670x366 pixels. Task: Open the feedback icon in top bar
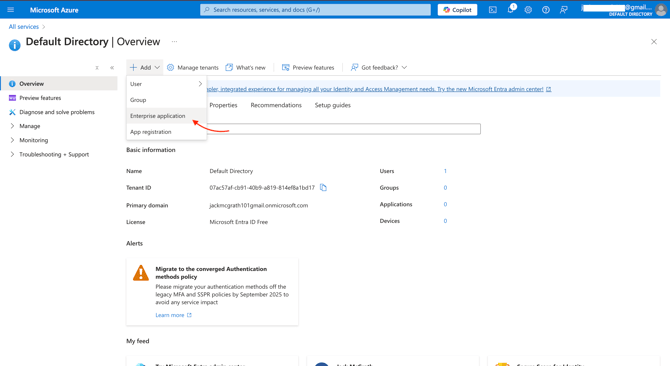coord(564,10)
